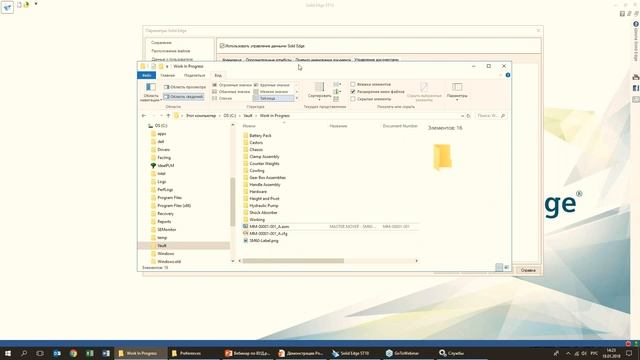Select the IdealPLM item in the tree

pos(165,166)
